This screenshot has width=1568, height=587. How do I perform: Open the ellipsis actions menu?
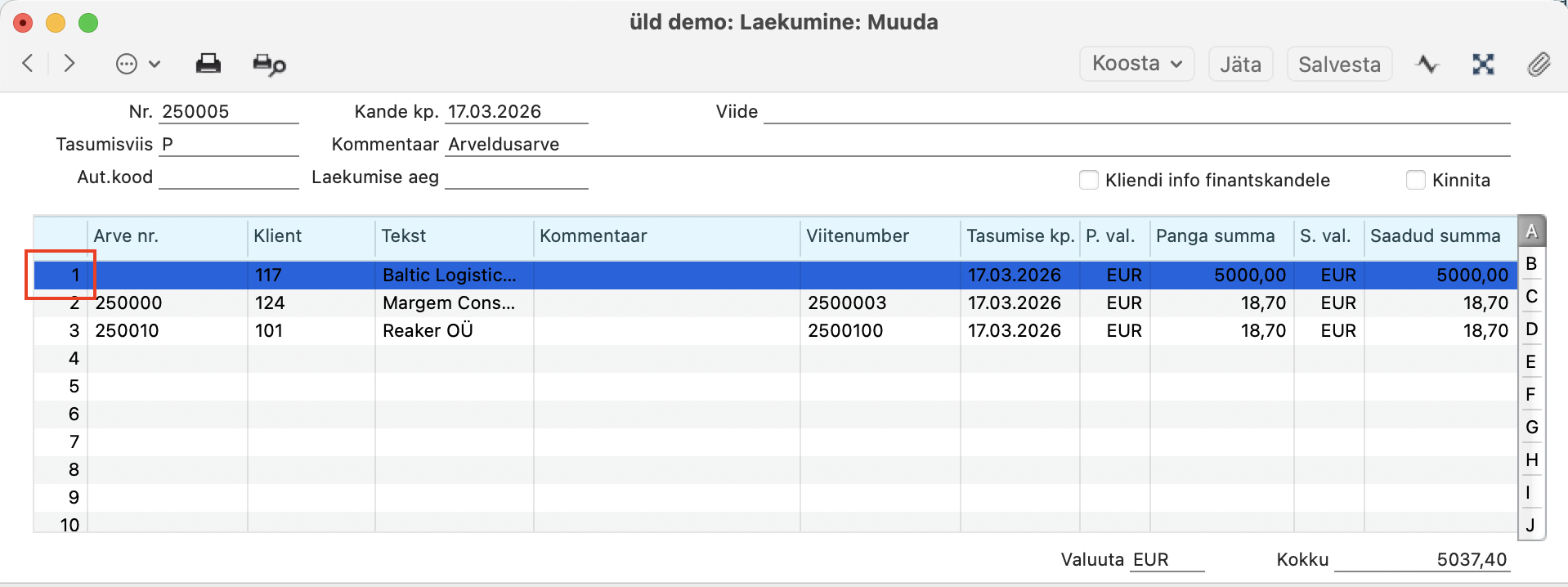pyautogui.click(x=137, y=64)
